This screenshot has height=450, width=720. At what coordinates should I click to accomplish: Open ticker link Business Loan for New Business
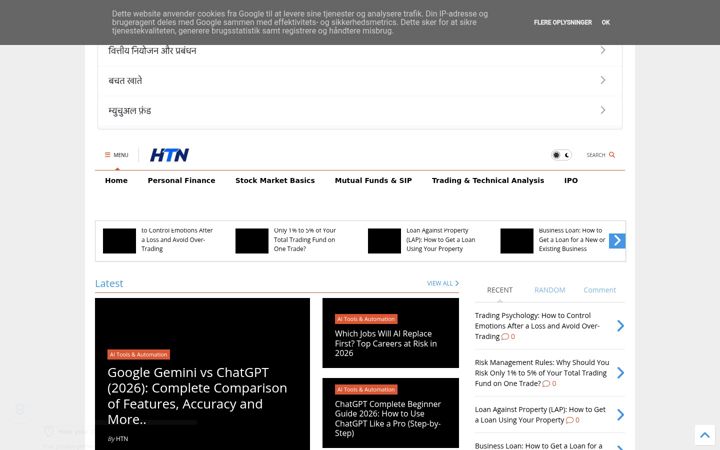572,240
